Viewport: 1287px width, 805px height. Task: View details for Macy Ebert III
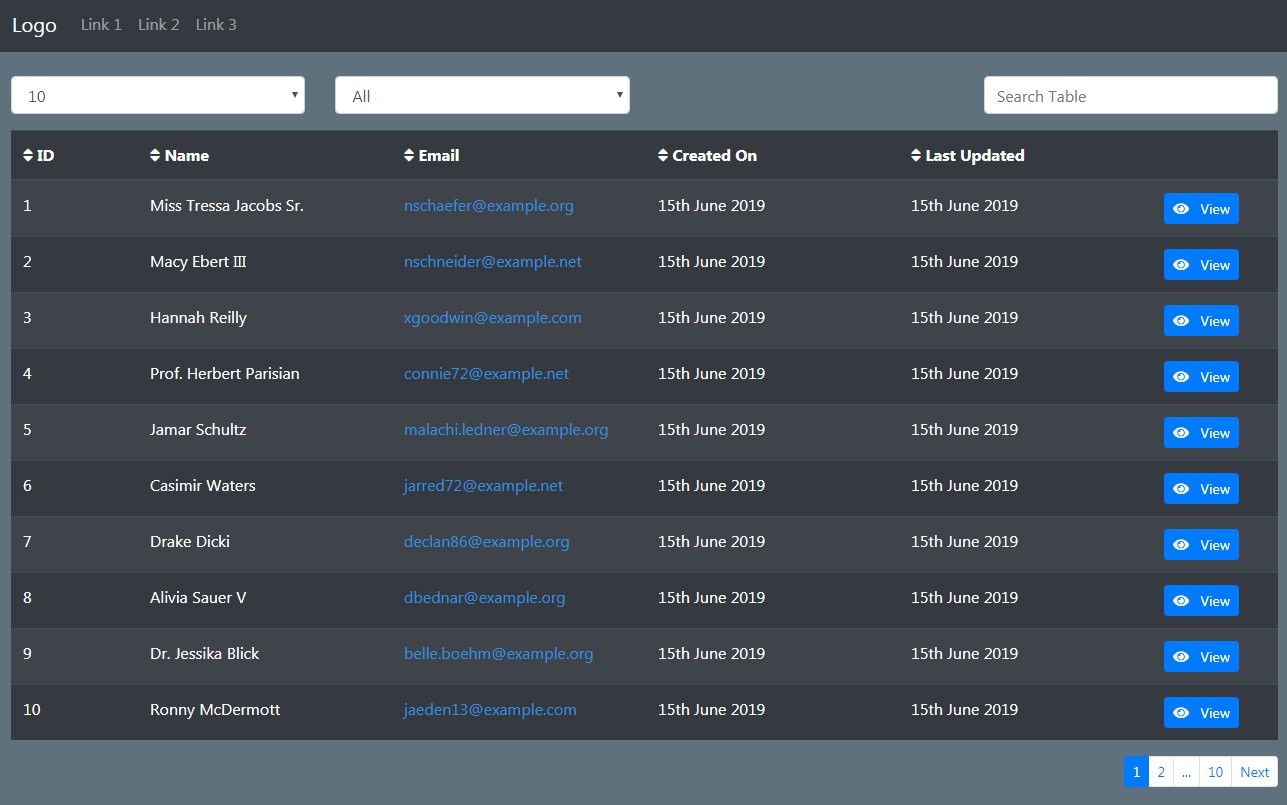(x=1201, y=264)
